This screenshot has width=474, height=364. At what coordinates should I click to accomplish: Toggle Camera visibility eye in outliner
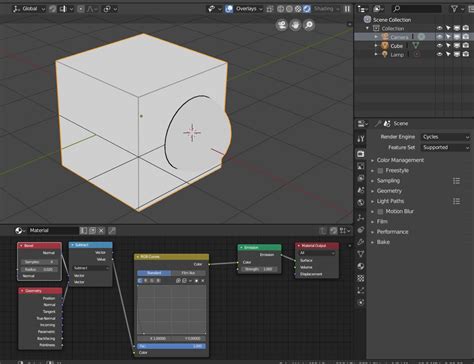439,37
